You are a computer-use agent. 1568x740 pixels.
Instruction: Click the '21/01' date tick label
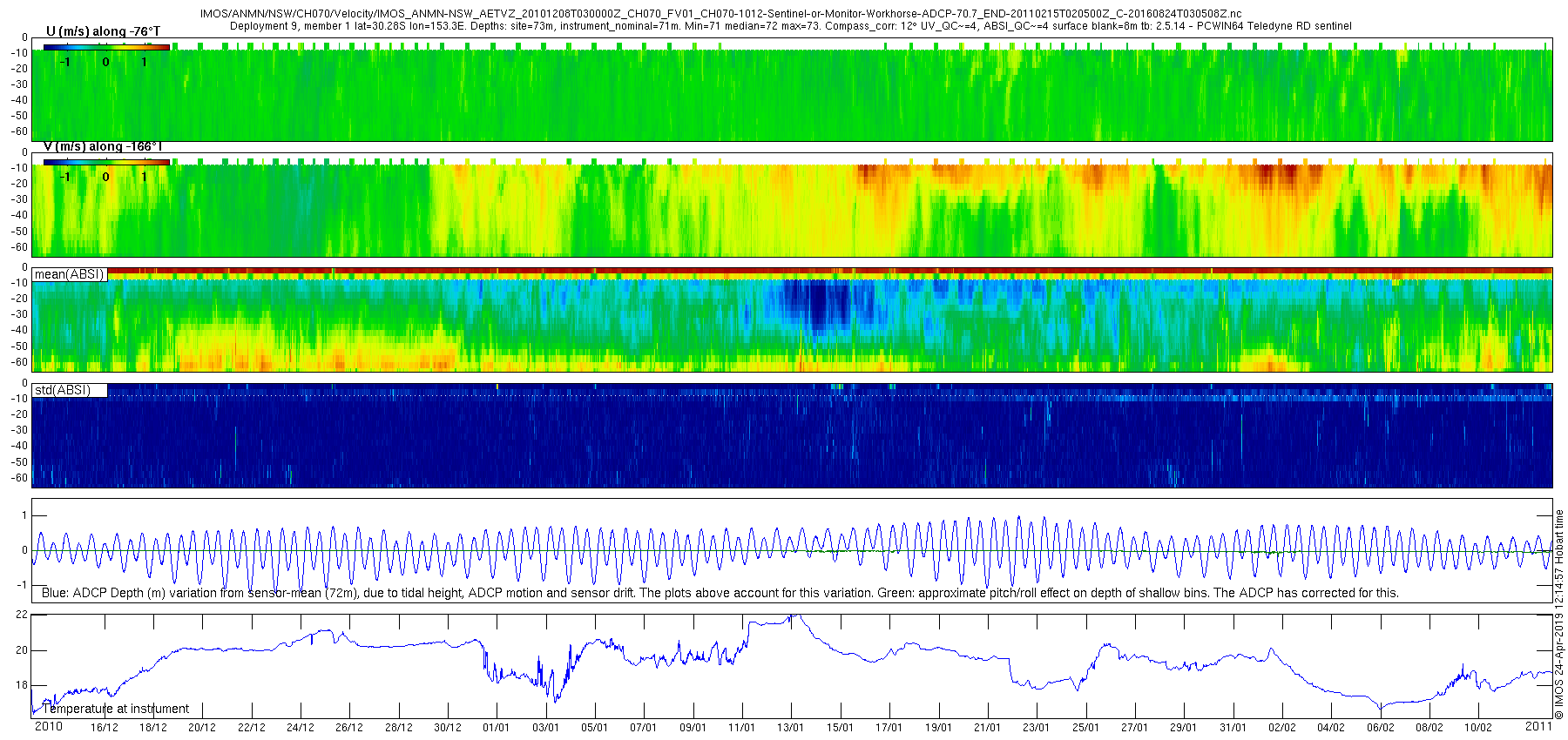tap(988, 728)
